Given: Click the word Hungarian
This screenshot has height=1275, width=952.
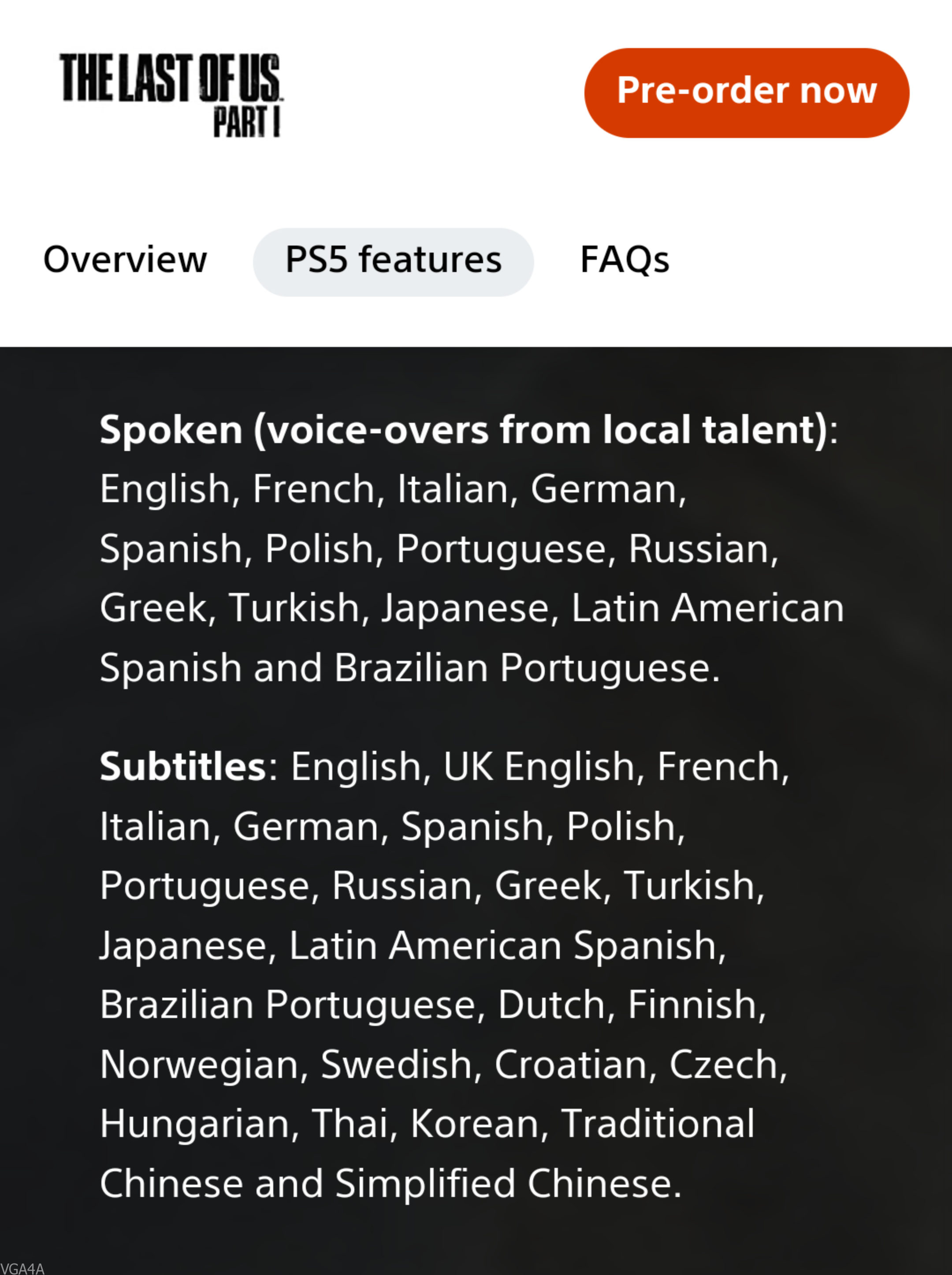Looking at the screenshot, I should coord(196,1123).
